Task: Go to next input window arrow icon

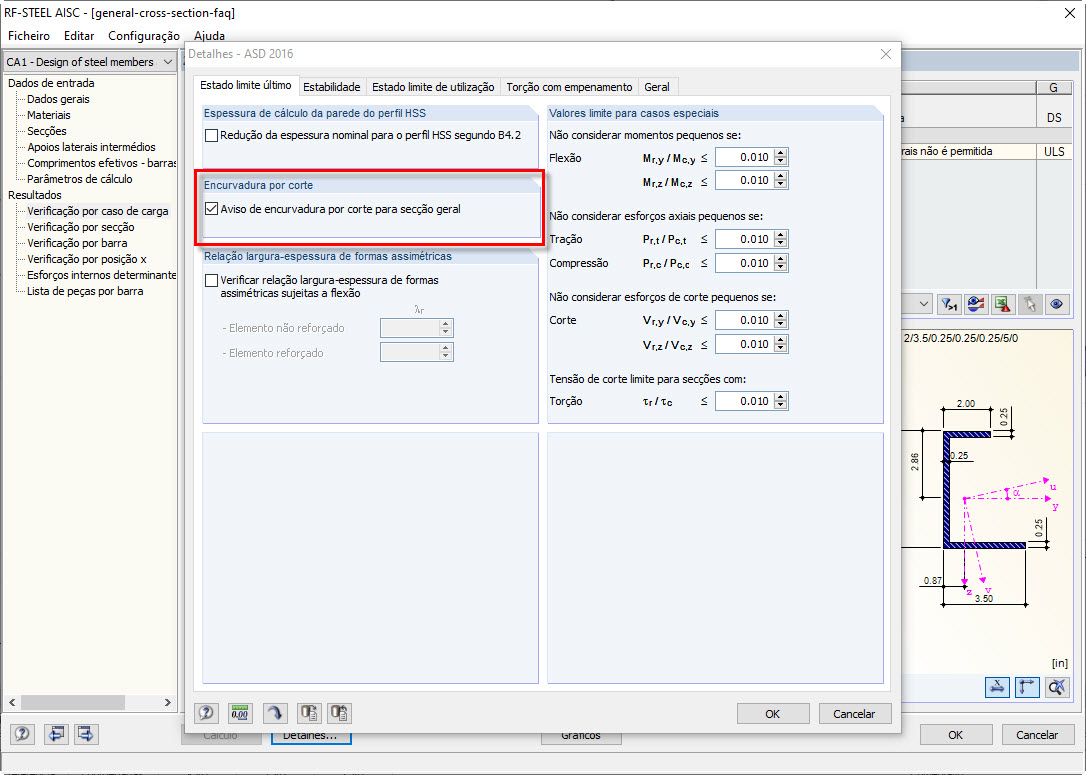Action: (86, 733)
